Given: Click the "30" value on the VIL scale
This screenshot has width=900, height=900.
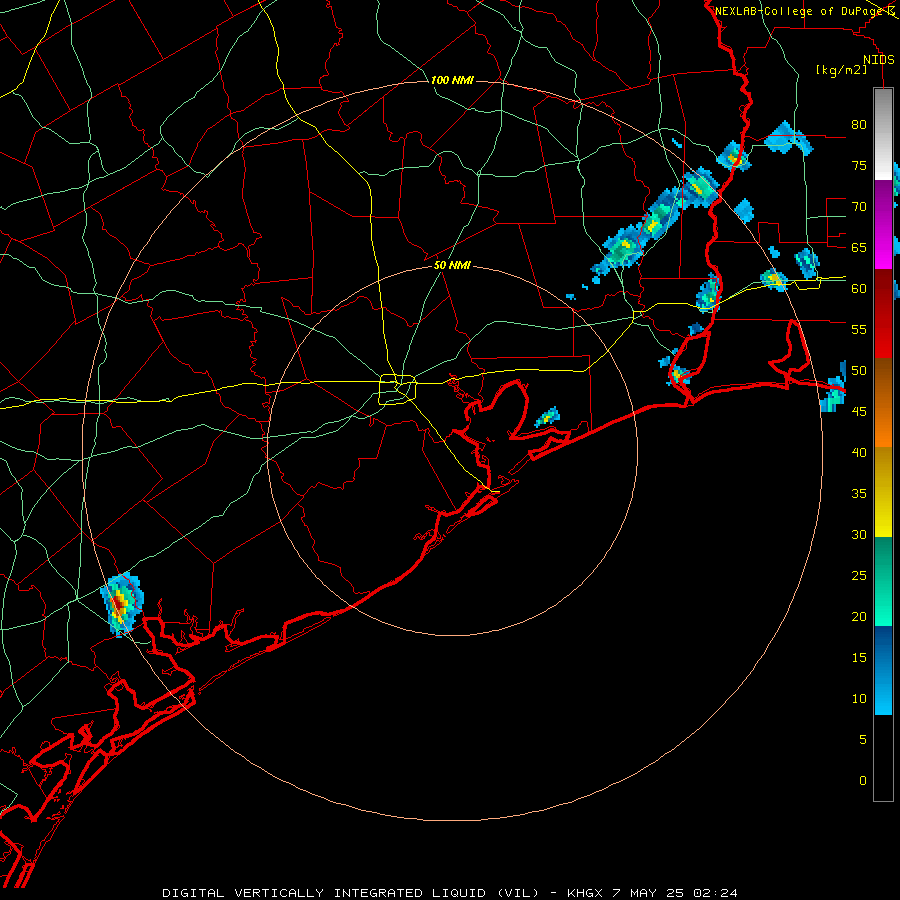Looking at the screenshot, I should click(x=859, y=534).
